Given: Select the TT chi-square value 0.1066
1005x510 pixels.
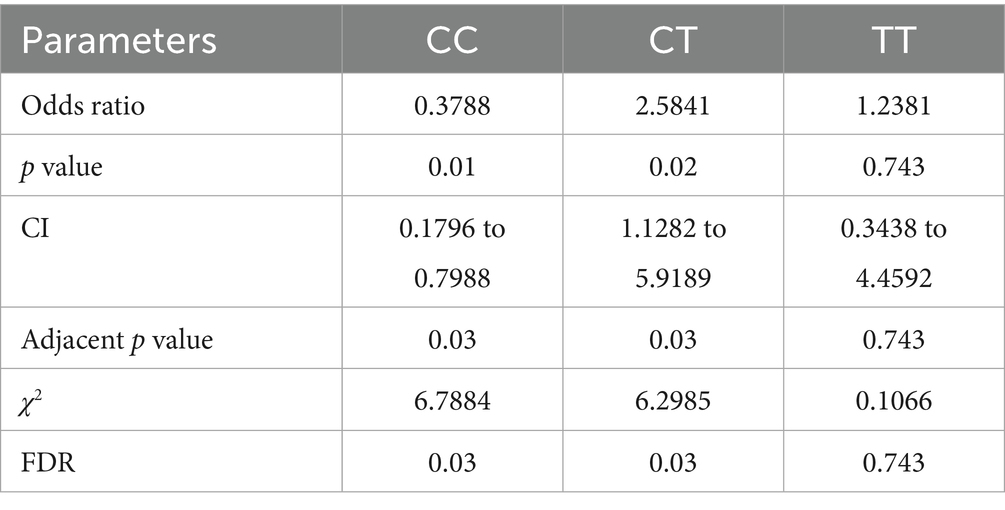Looking at the screenshot, I should point(893,402).
